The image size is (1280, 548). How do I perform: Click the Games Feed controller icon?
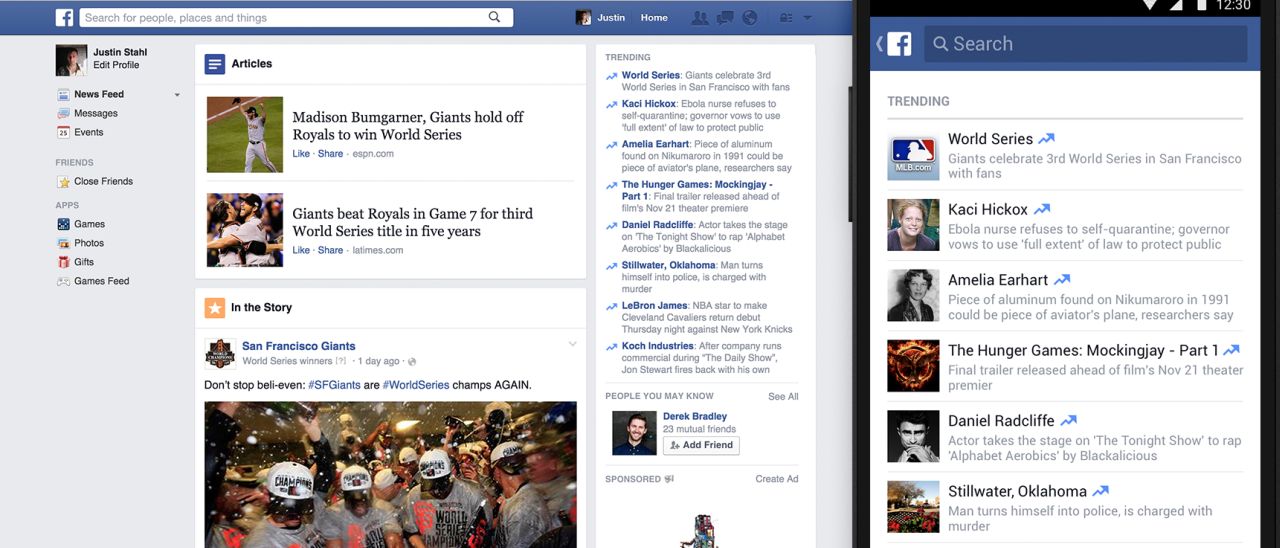[63, 281]
